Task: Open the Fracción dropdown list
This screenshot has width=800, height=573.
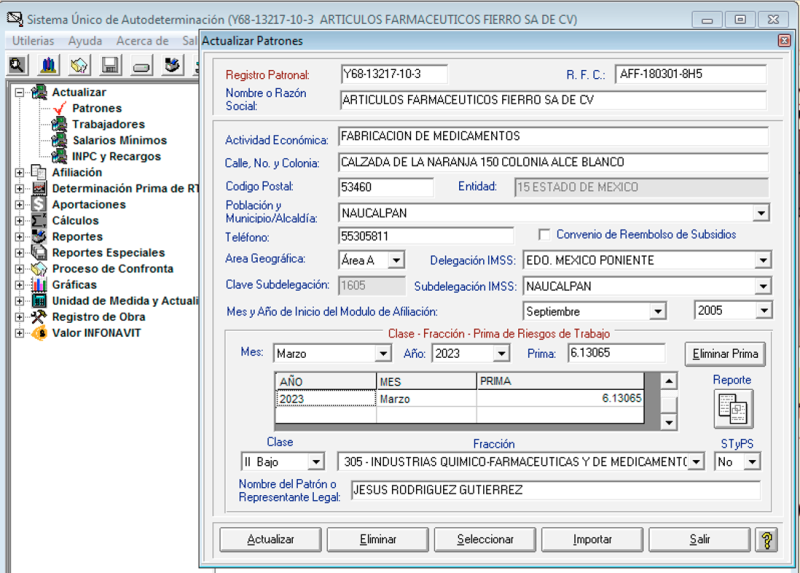Action: click(696, 462)
